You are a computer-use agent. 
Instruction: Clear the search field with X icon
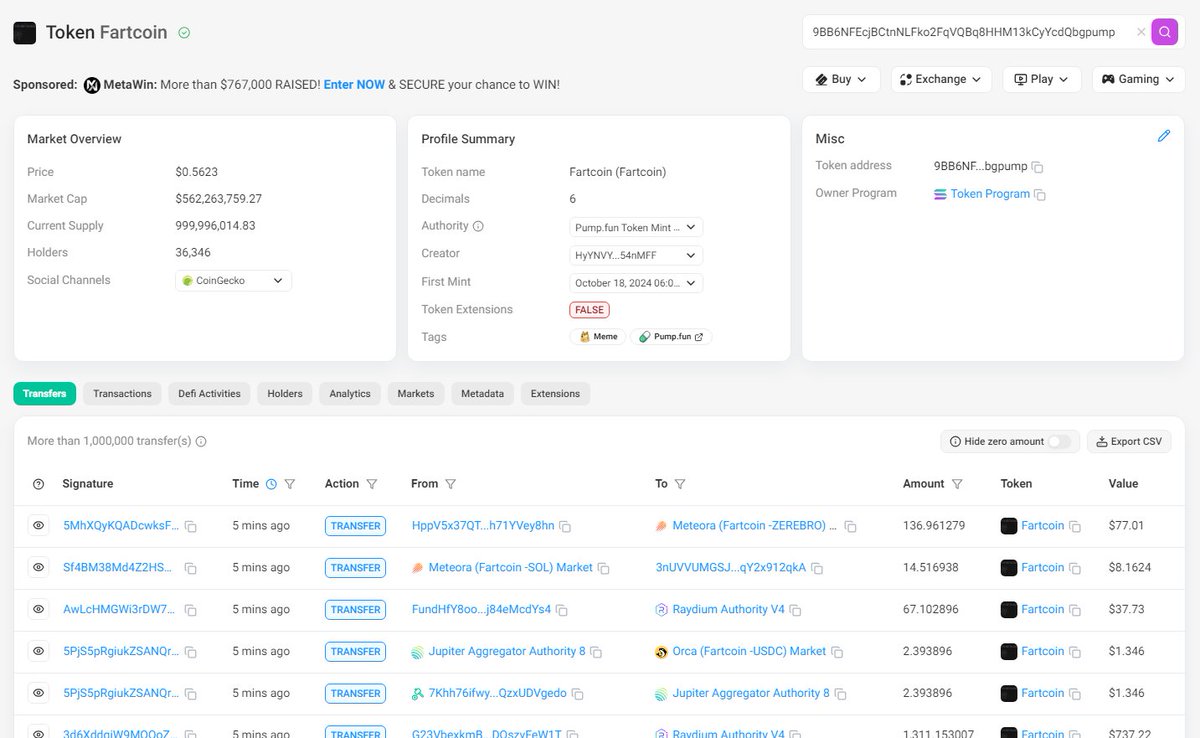point(1141,32)
